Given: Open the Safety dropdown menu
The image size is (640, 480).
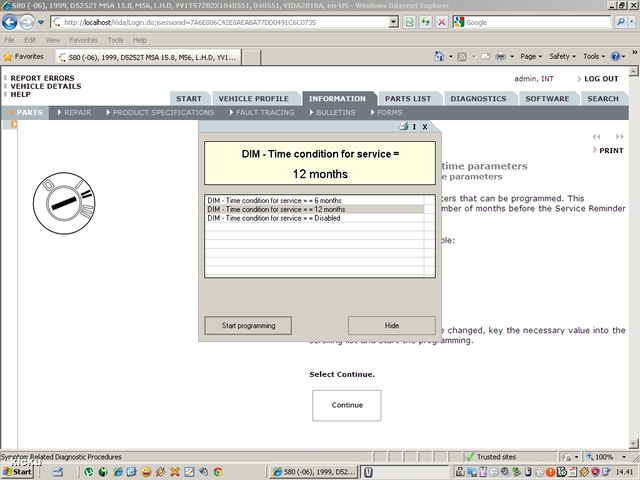Looking at the screenshot, I should click(x=562, y=57).
